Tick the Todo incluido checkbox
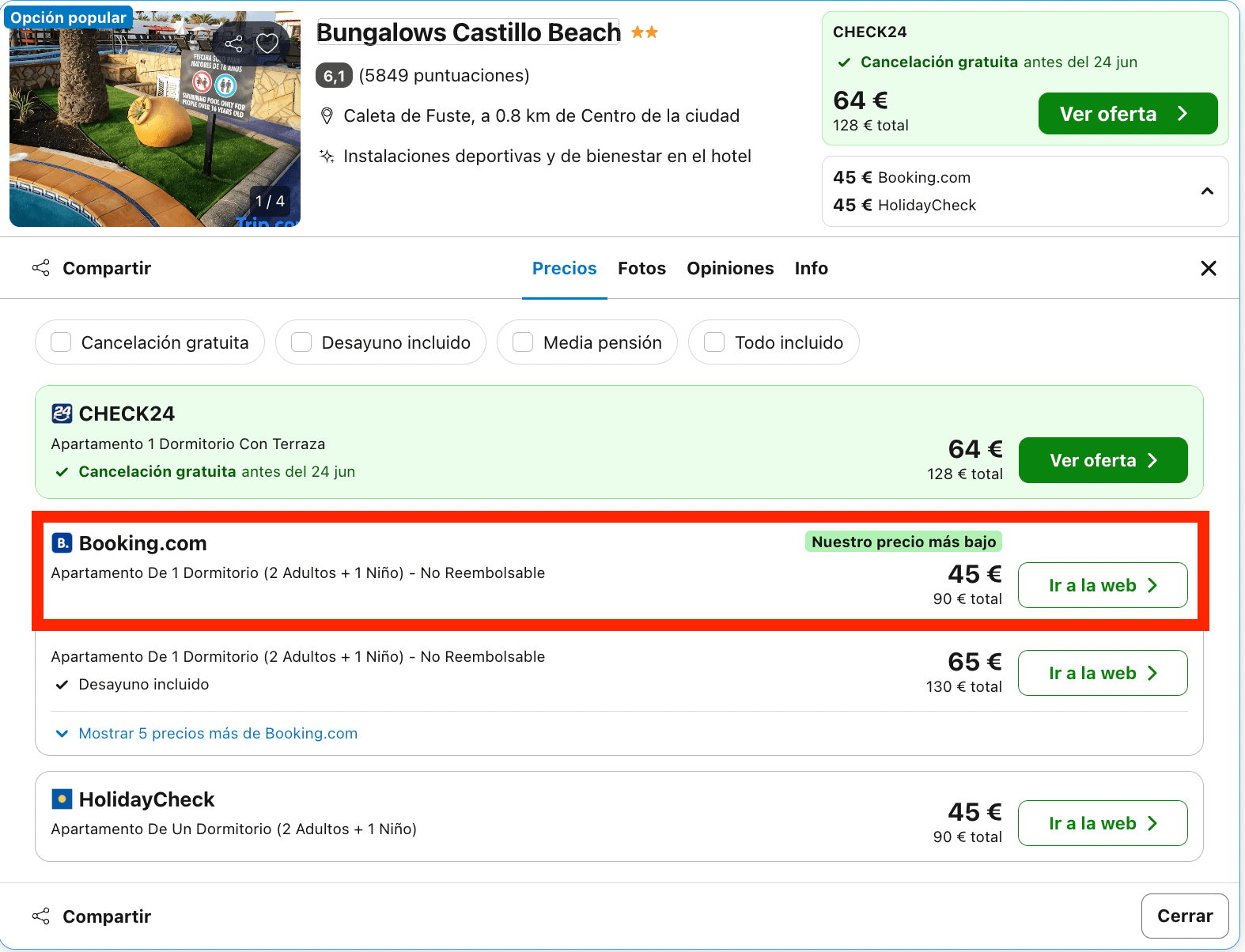Viewport: 1245px width, 952px height. [714, 342]
